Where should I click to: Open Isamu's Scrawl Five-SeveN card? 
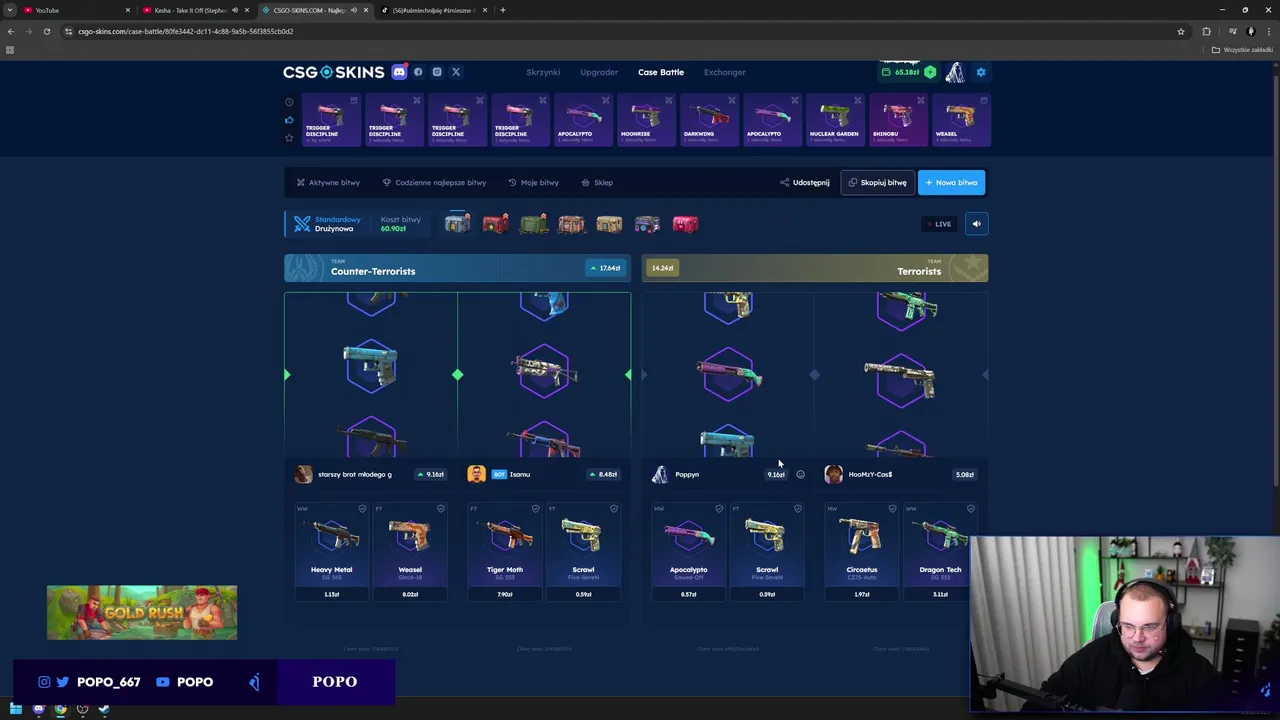point(583,552)
